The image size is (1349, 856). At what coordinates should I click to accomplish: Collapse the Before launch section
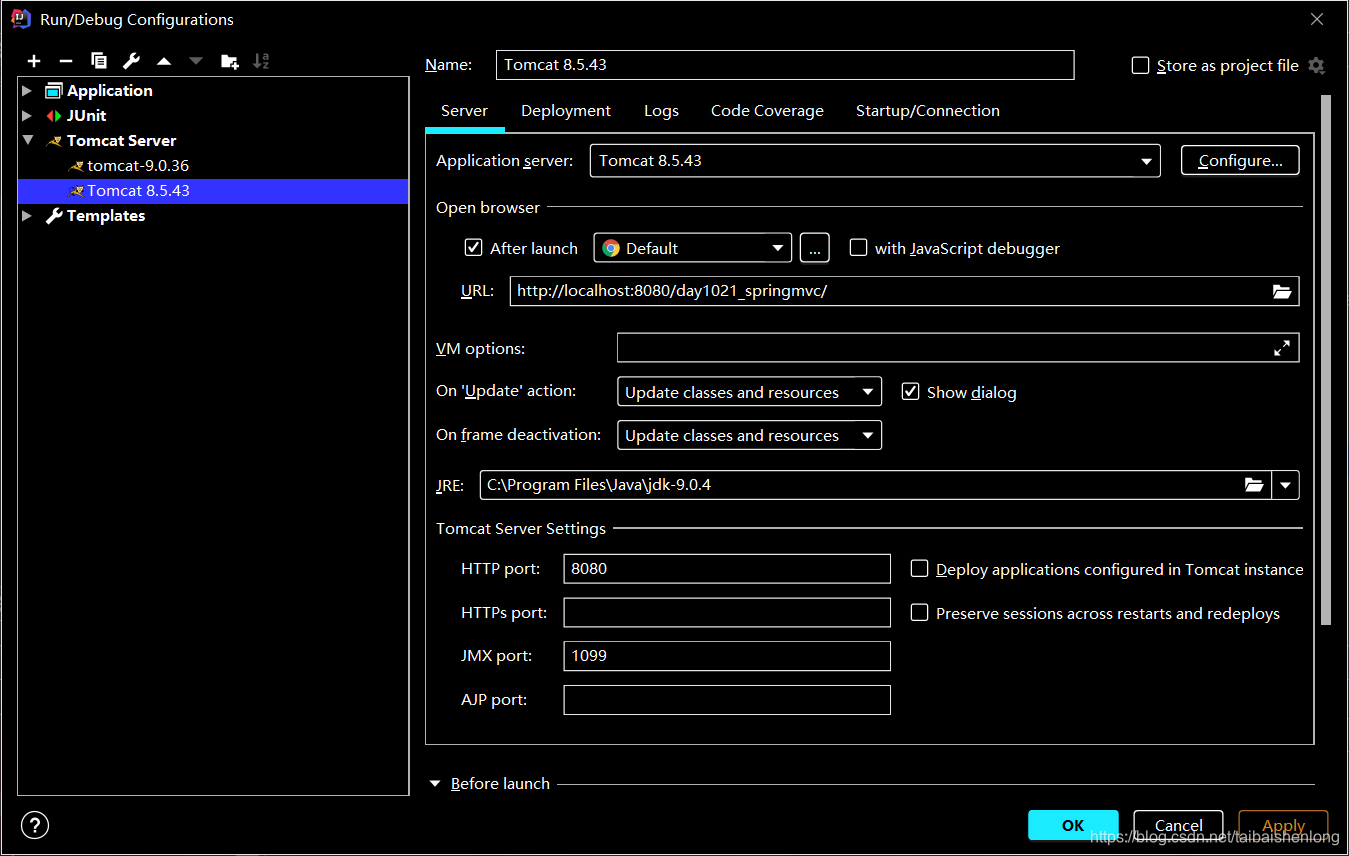(435, 784)
